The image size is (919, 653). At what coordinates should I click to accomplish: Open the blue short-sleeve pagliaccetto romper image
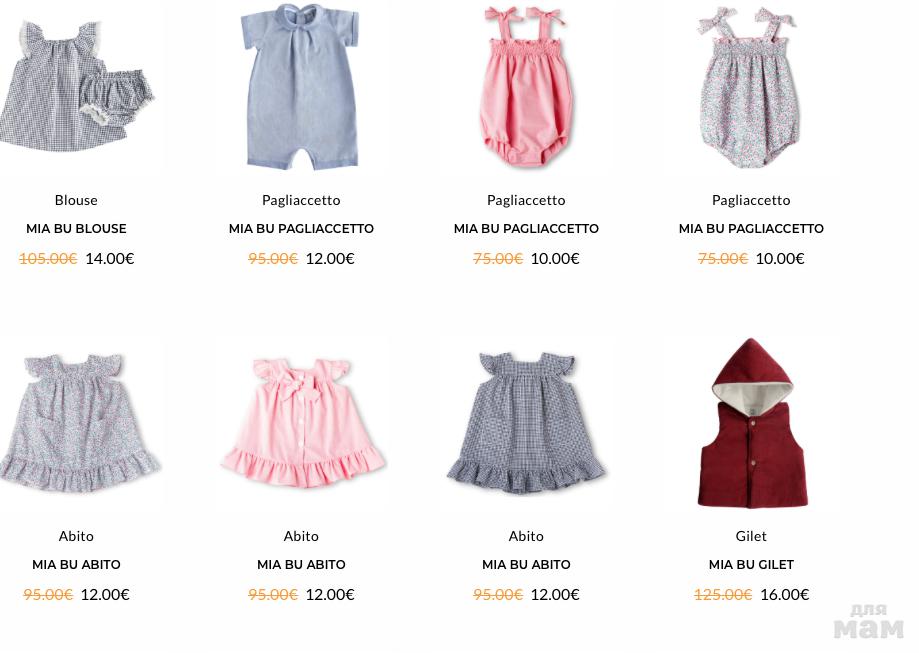[x=301, y=87]
